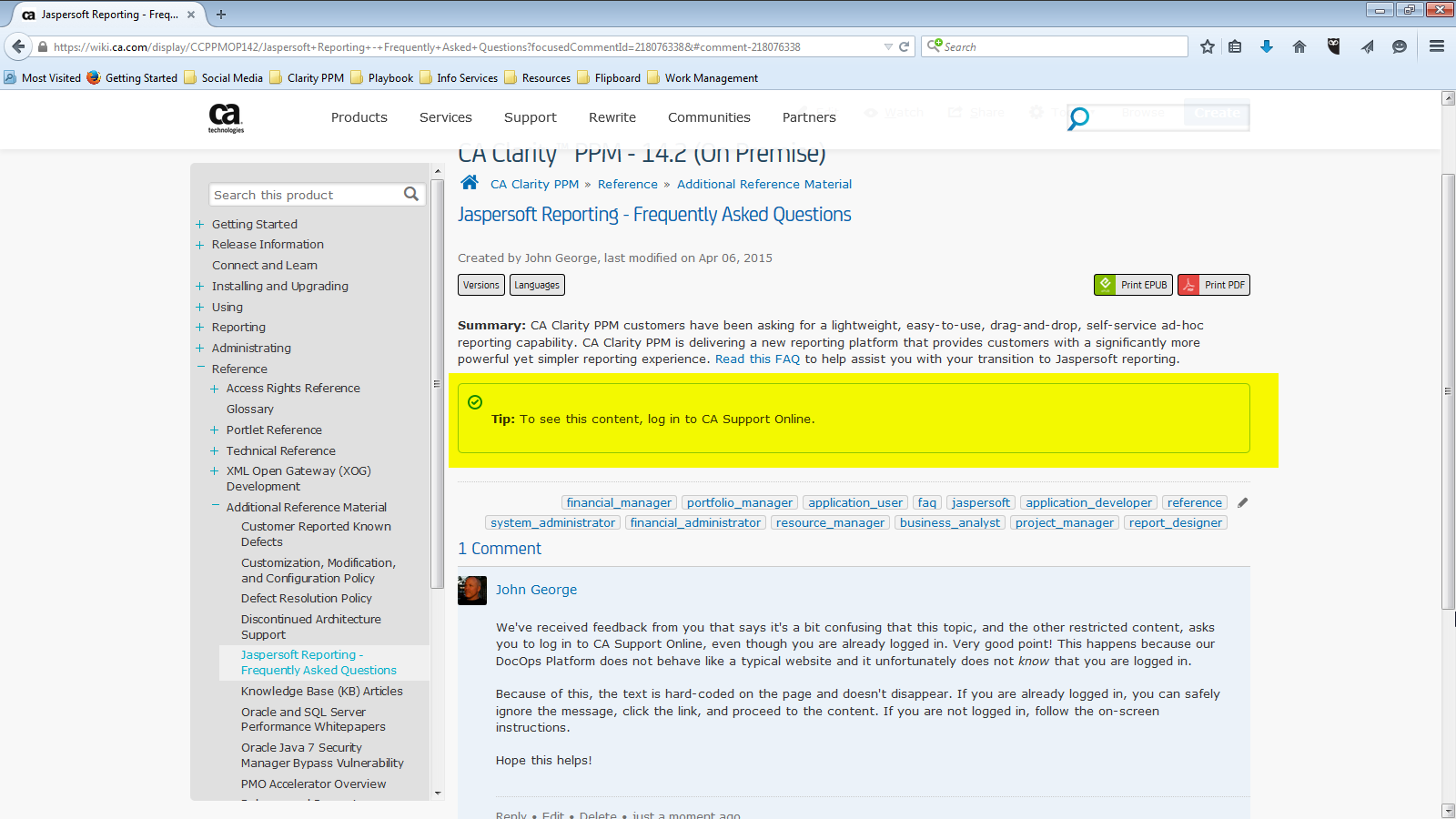Click the sidebar tree vertical scrollbar
Image resolution: width=1456 pixels, height=819 pixels.
(438, 382)
